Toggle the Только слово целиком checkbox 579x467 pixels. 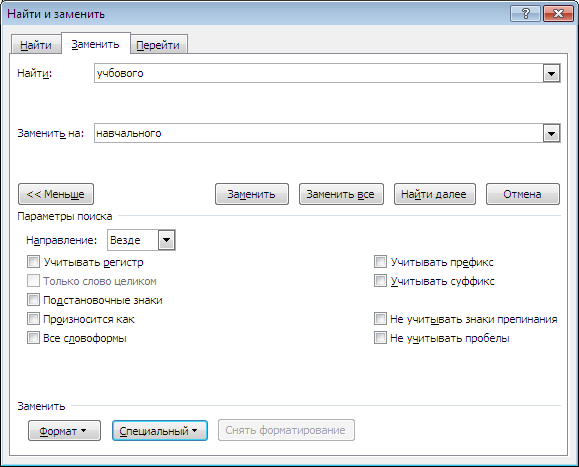tap(33, 281)
